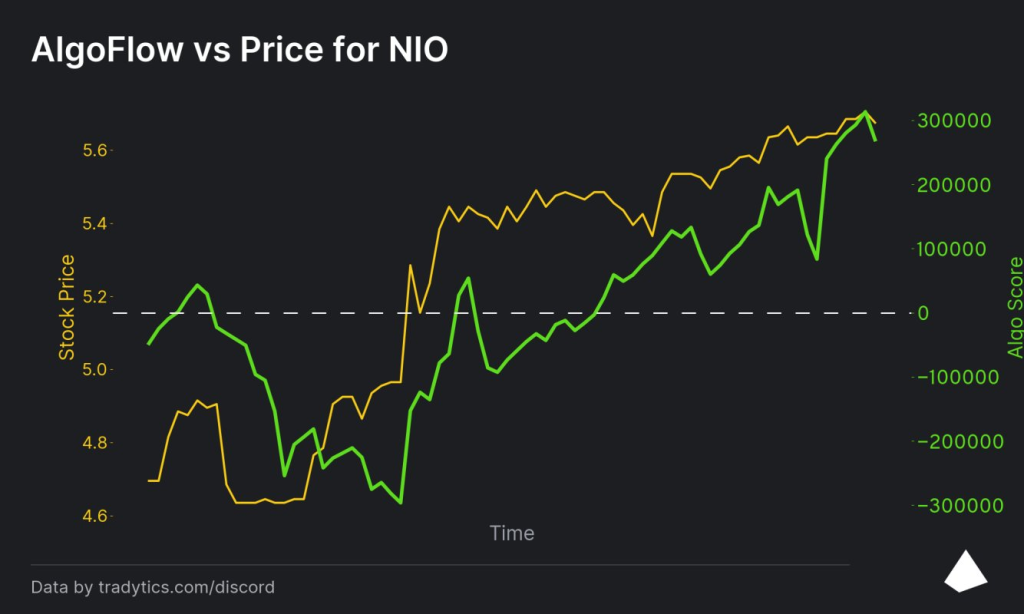
Task: Click the −100000 algo score tick label
Action: [957, 377]
